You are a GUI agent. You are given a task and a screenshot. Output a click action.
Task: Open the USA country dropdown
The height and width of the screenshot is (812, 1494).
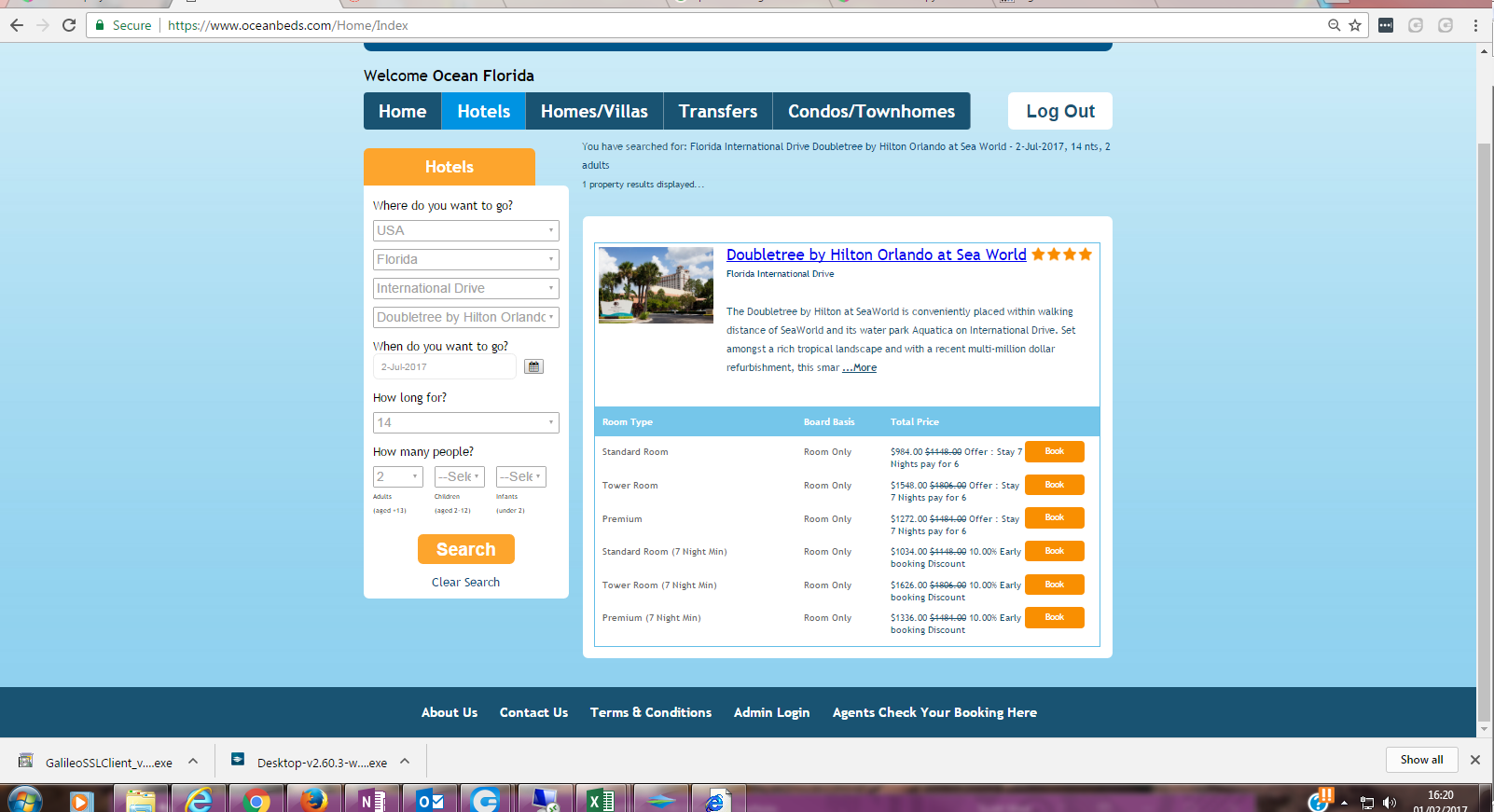466,230
